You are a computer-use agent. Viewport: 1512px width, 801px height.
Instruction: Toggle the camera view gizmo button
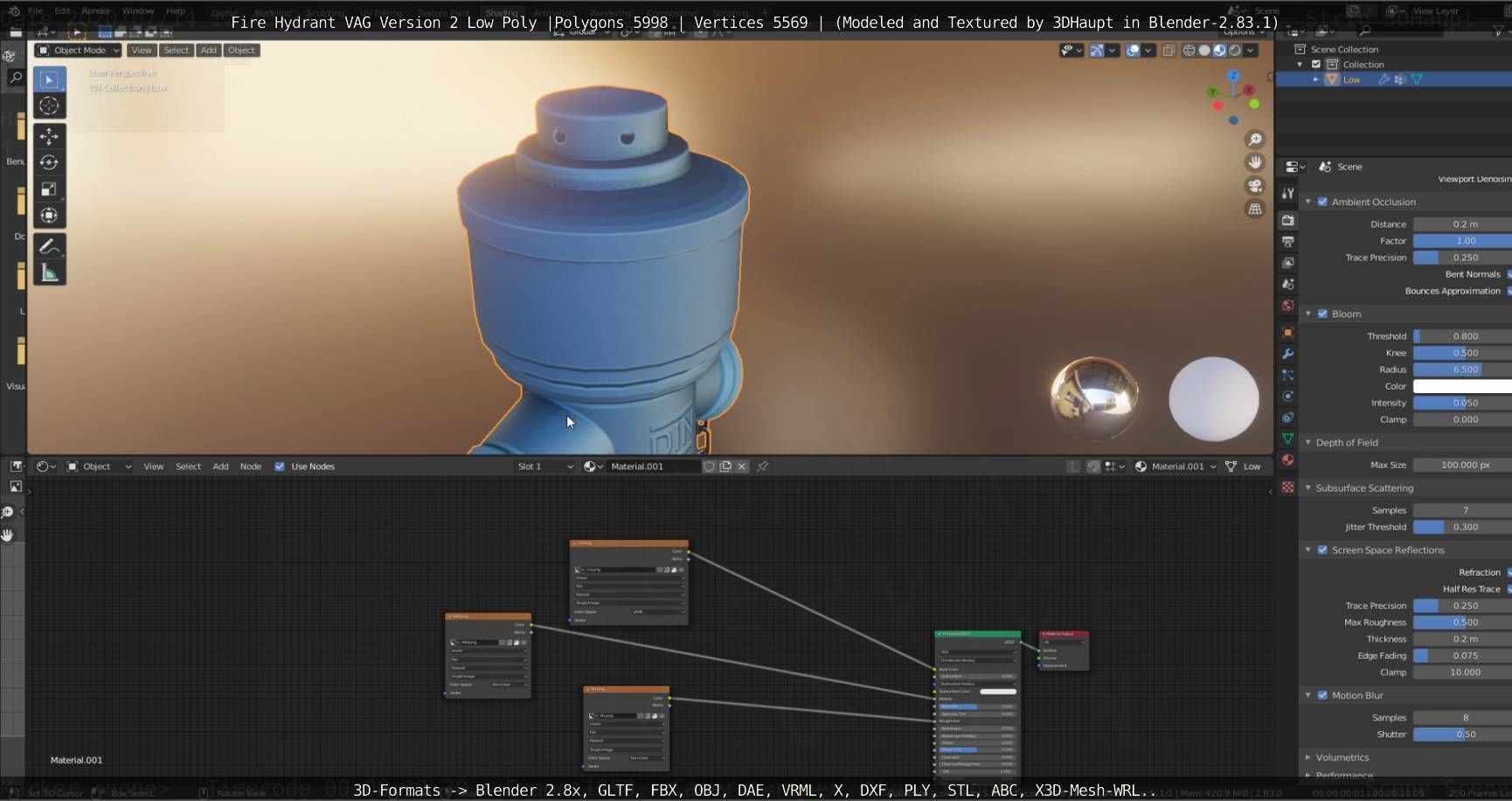pos(1255,186)
